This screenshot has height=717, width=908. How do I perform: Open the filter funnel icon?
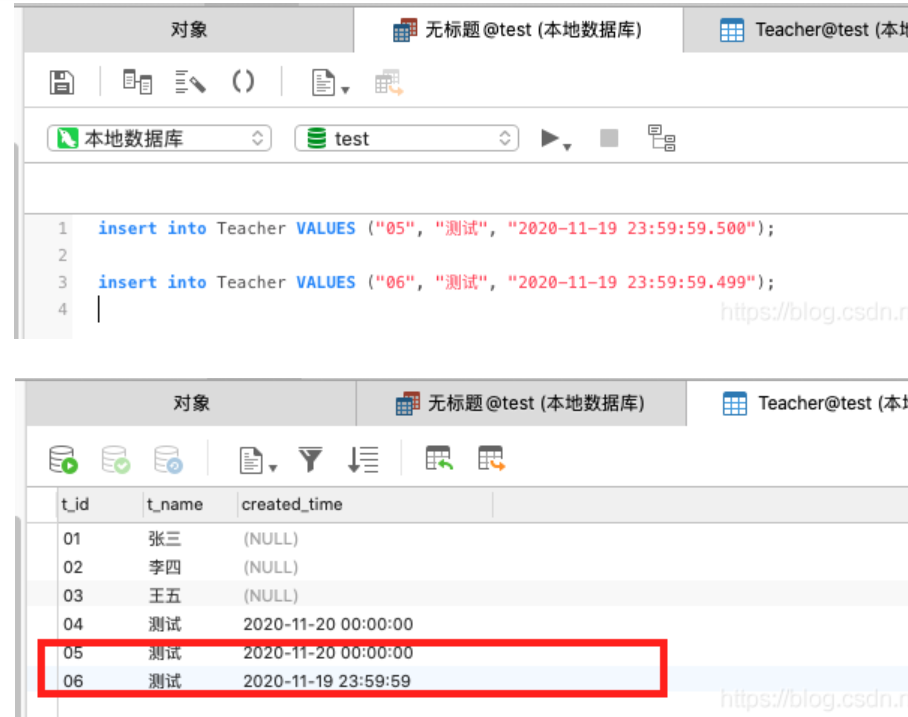310,460
